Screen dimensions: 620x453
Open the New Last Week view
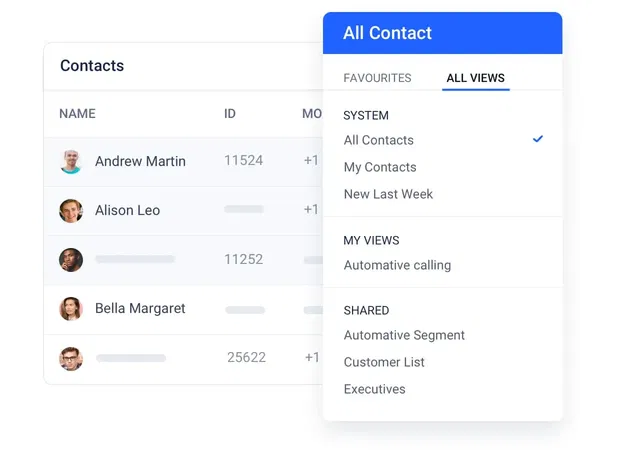[388, 194]
